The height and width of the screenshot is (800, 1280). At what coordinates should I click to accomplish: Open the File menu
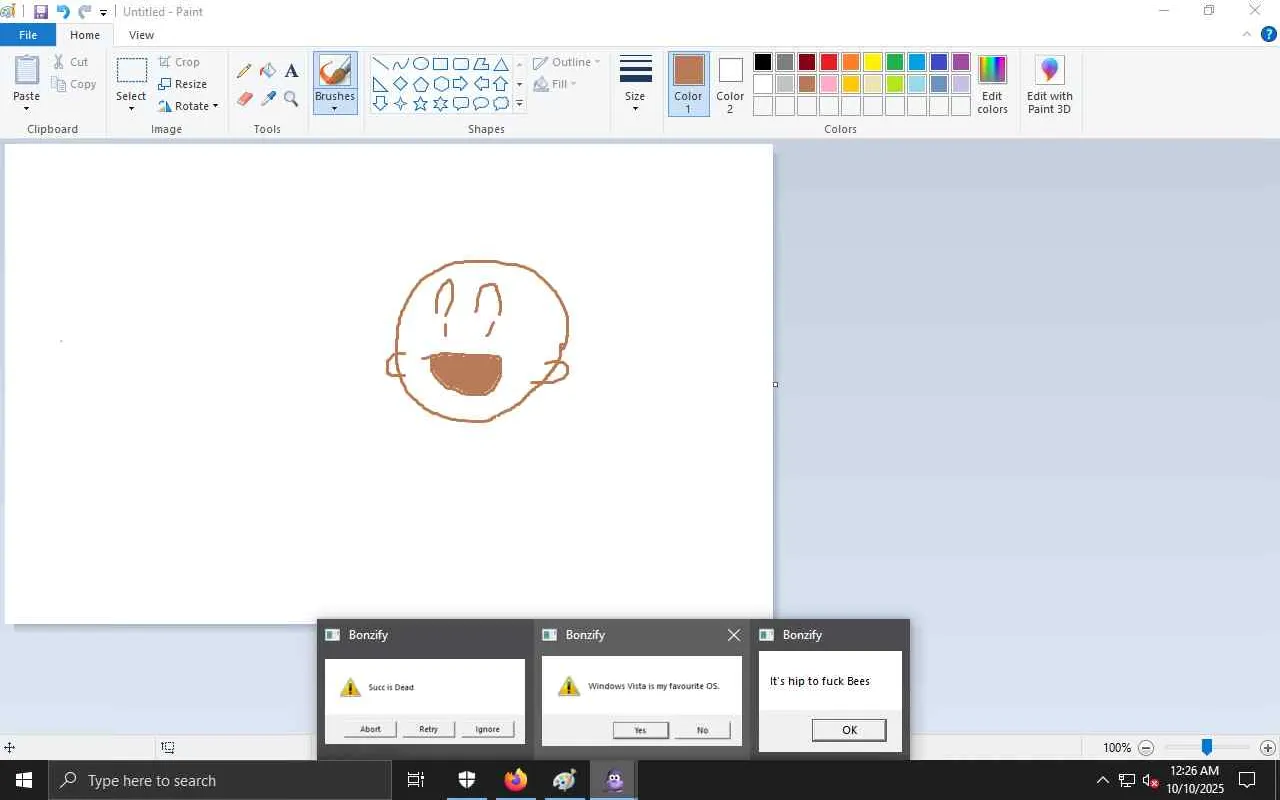[28, 35]
